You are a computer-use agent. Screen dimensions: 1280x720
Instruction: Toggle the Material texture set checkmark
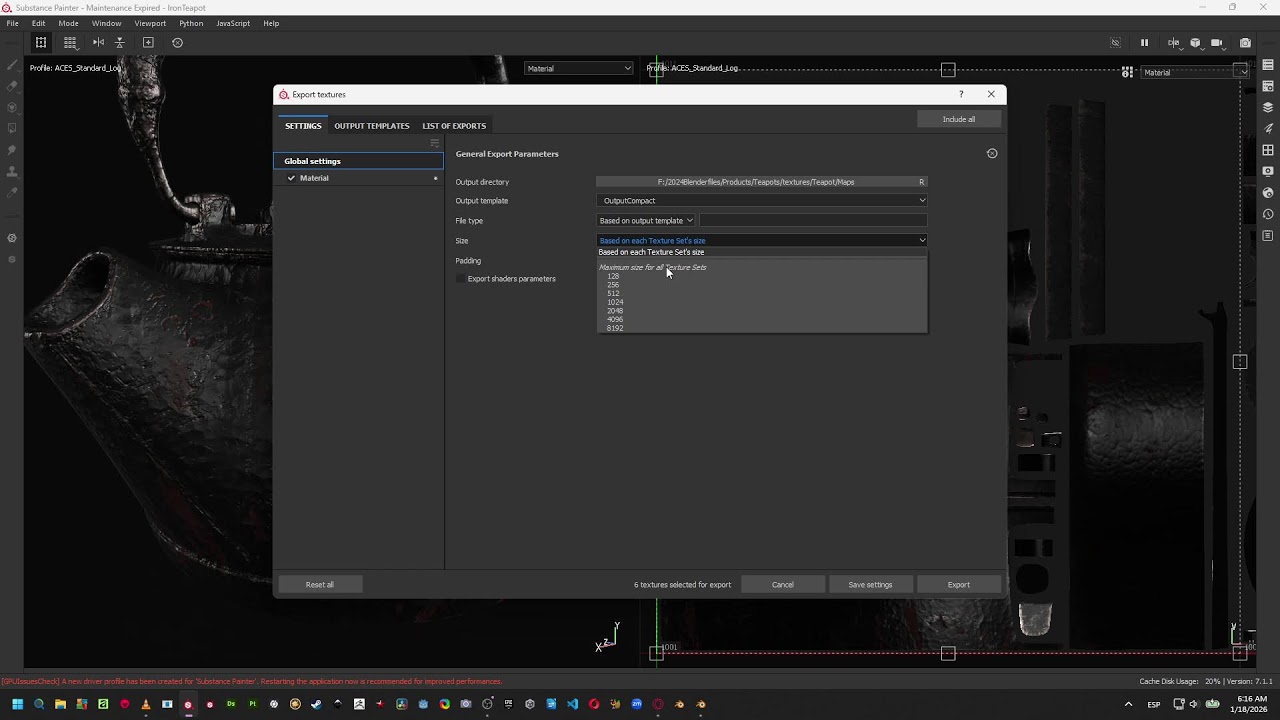coord(291,178)
